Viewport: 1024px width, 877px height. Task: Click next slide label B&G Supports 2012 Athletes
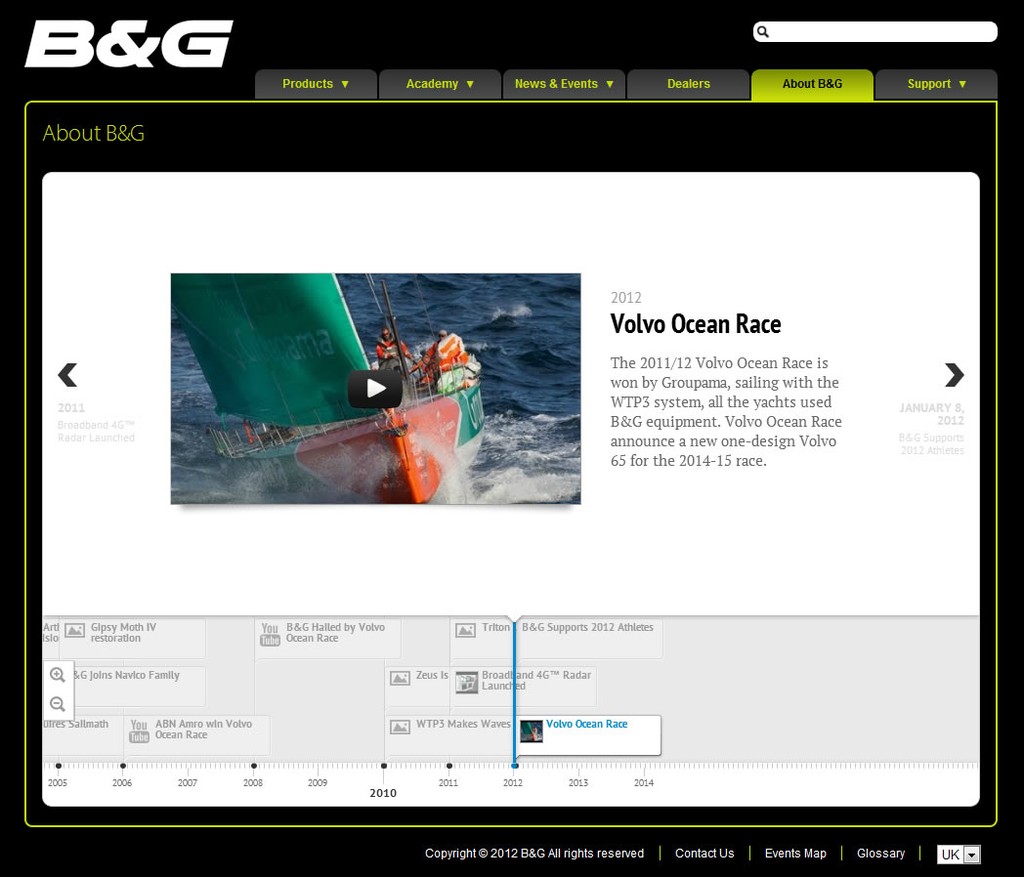[931, 444]
